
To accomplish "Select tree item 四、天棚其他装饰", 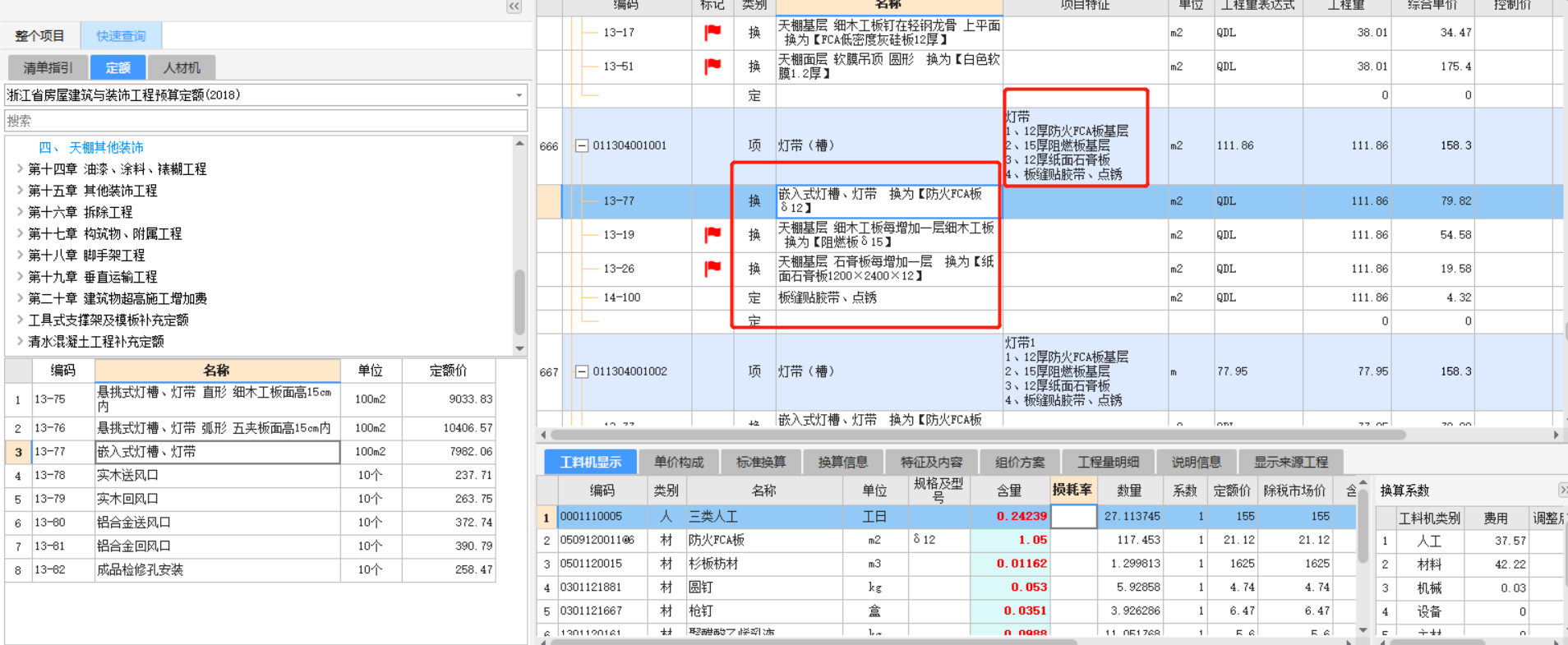I will [91, 148].
